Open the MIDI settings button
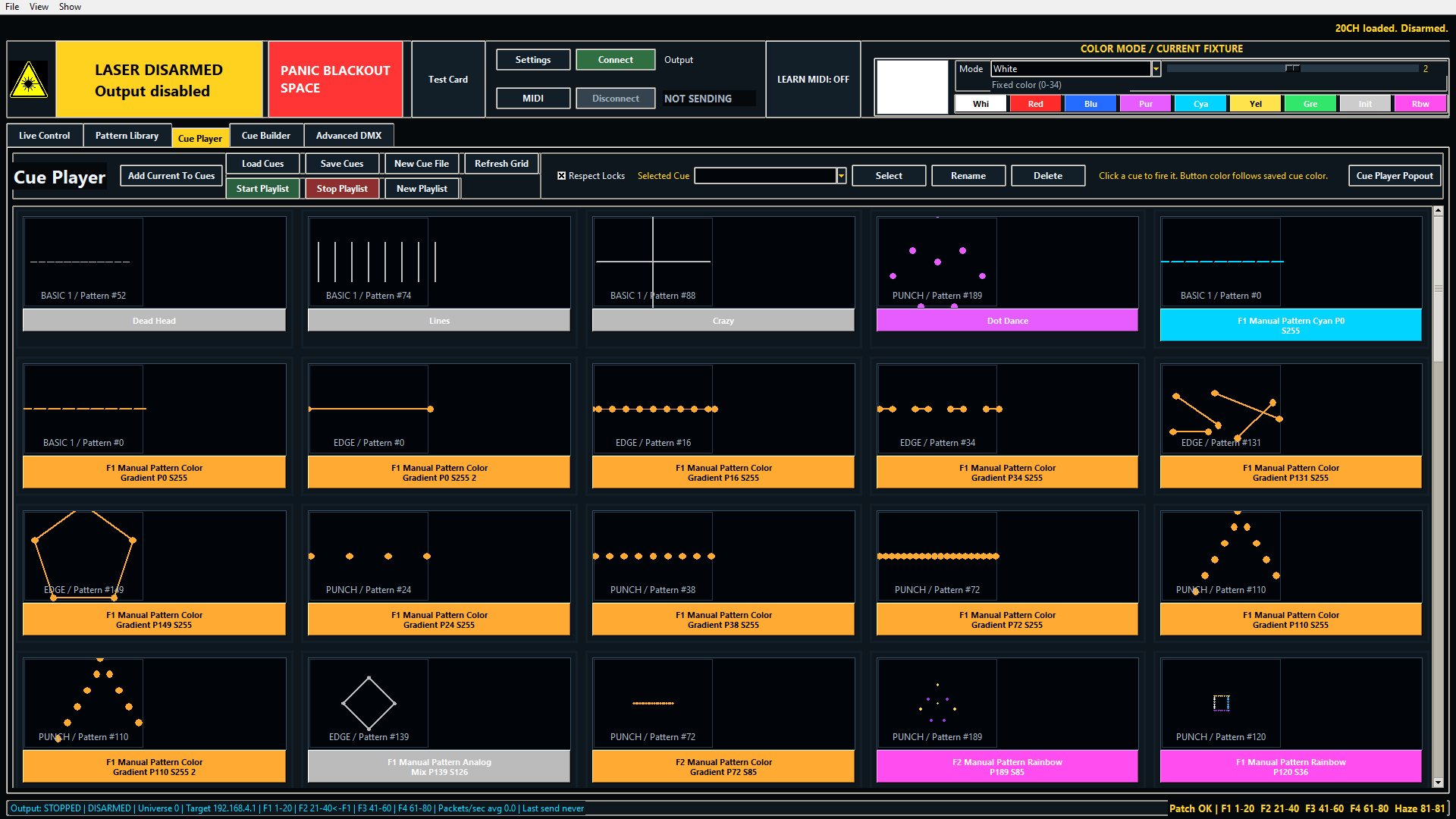Viewport: 1456px width, 819px height. [x=533, y=99]
